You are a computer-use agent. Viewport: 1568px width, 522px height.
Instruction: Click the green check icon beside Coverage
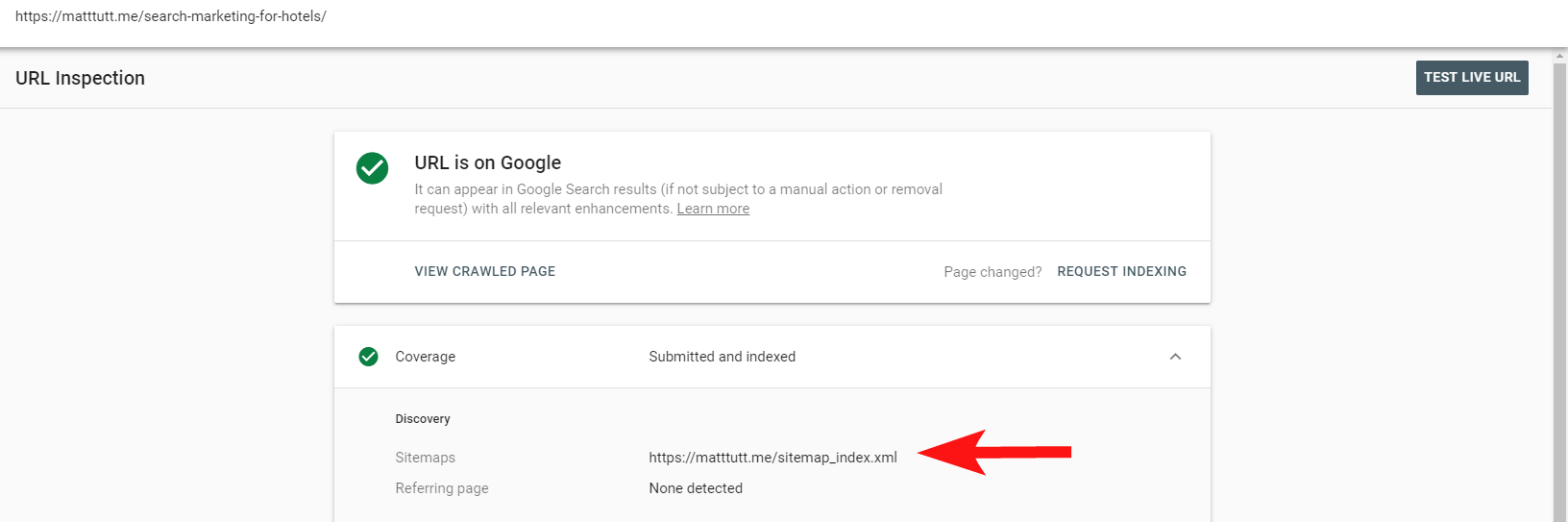[368, 357]
